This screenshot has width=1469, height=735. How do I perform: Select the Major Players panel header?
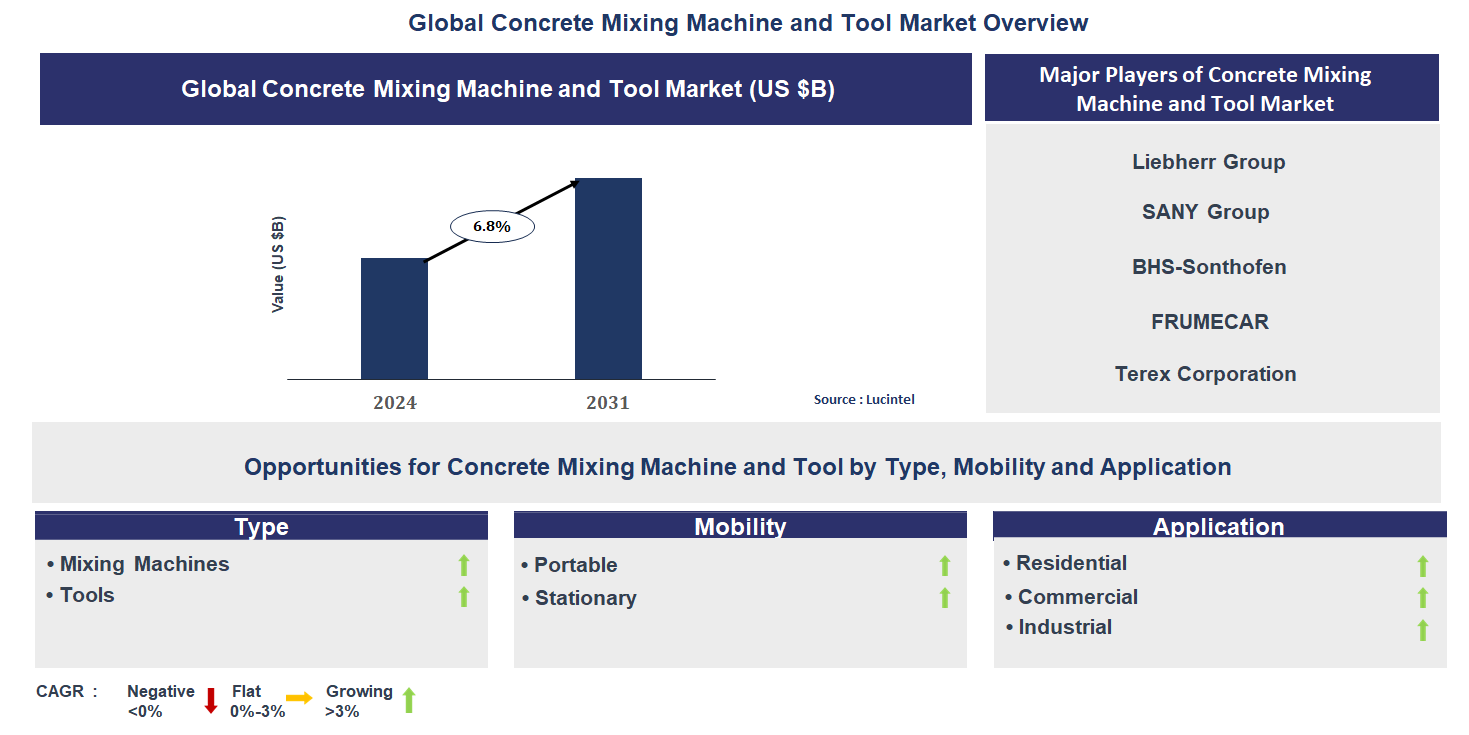click(1211, 88)
